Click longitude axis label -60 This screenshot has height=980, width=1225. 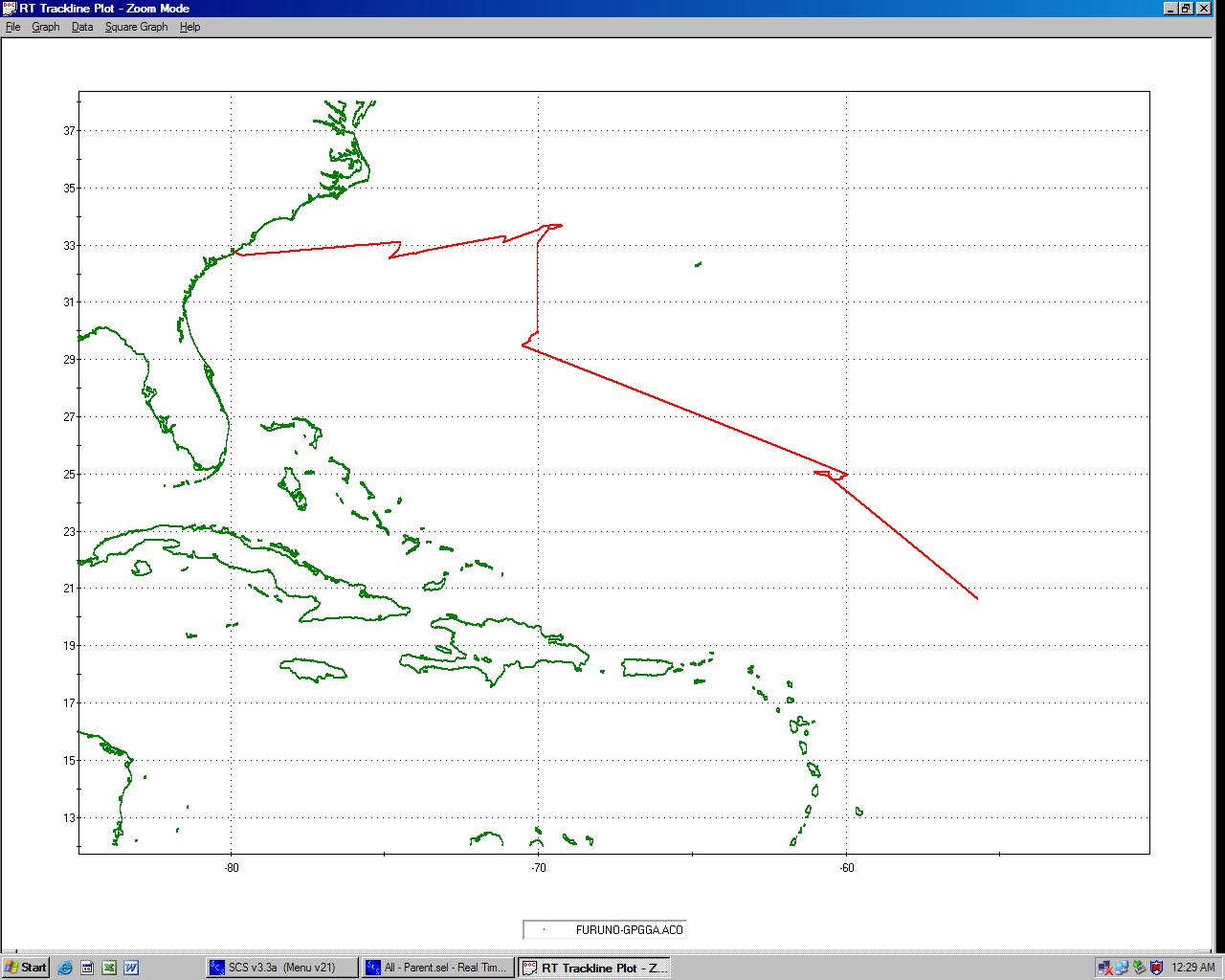point(846,869)
